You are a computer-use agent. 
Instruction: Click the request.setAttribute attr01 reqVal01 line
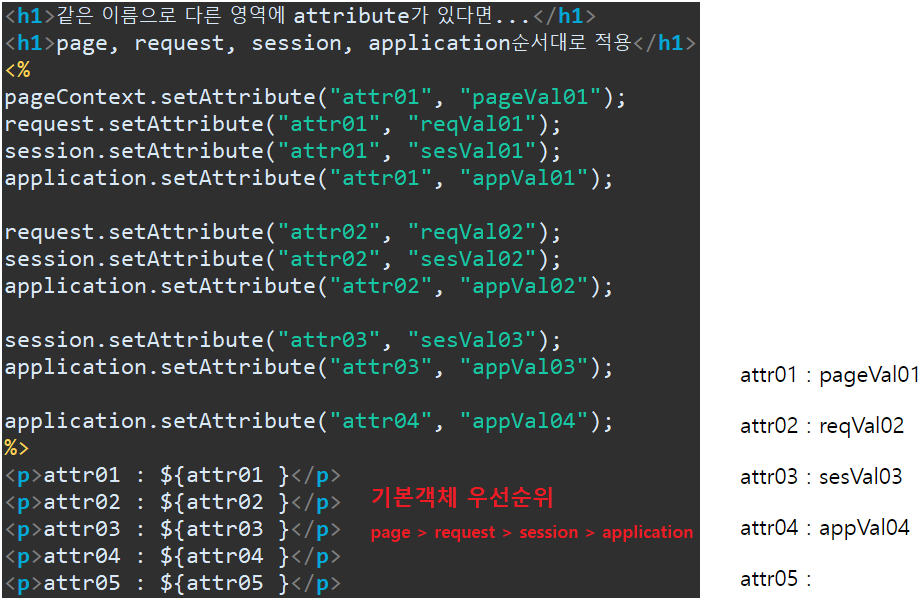[283, 125]
